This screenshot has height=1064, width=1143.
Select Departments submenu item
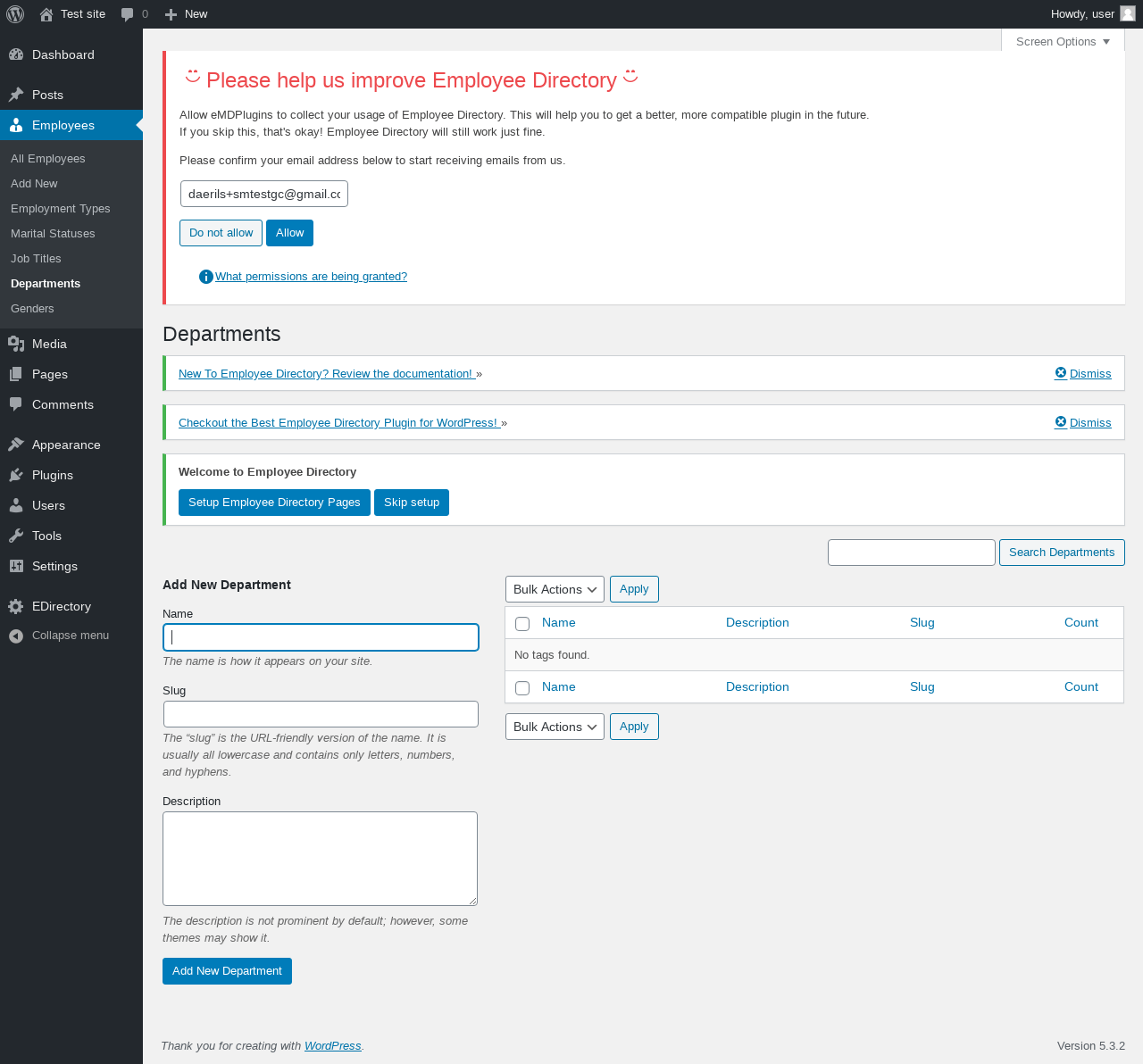[x=46, y=284]
